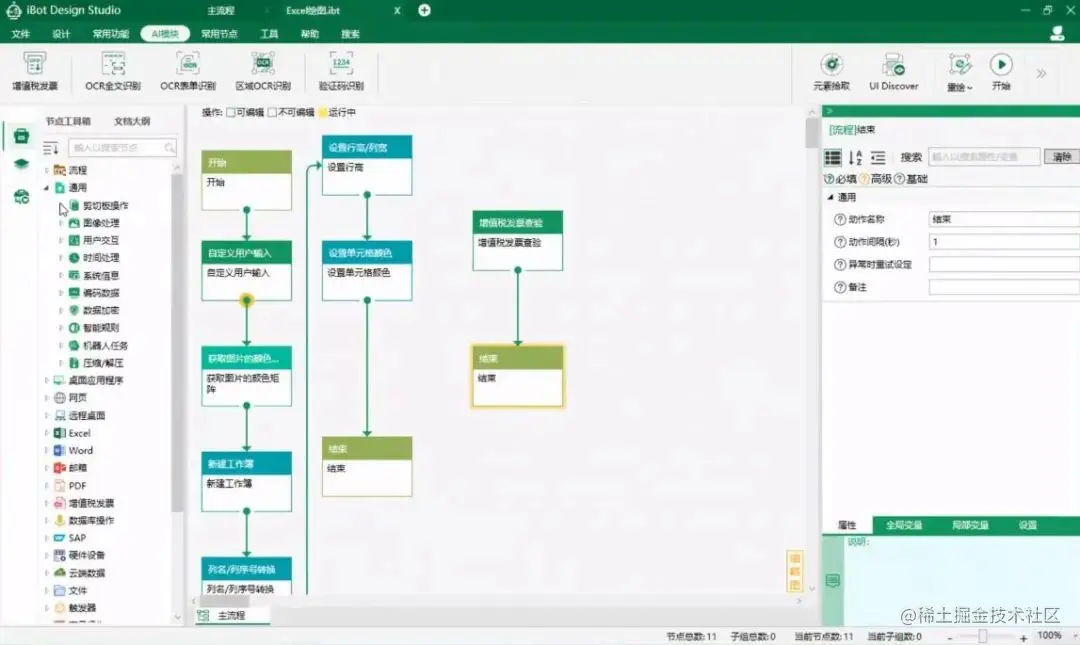Click the iBot Design Studio logo

tap(13, 10)
